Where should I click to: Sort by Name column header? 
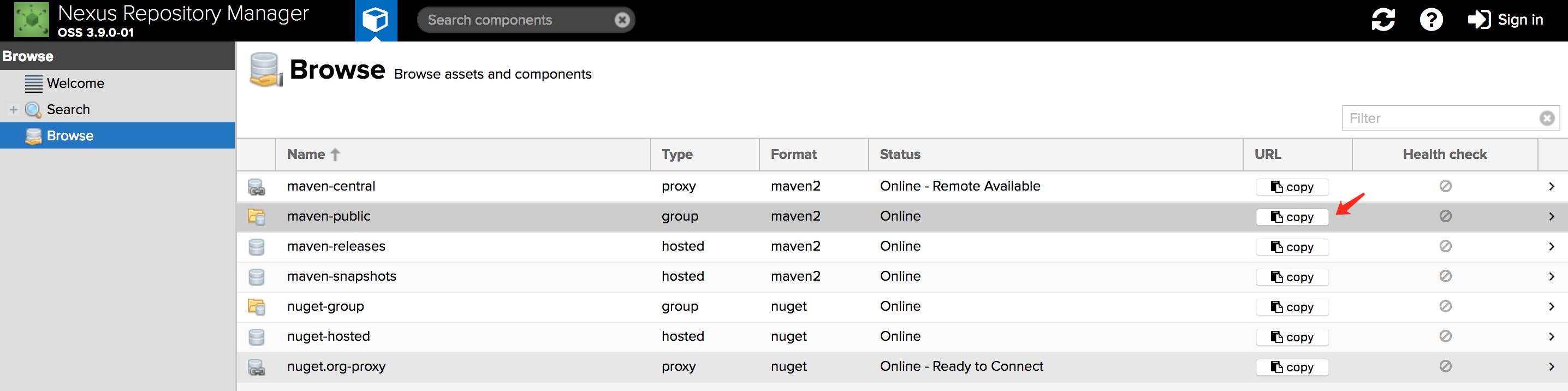point(463,155)
